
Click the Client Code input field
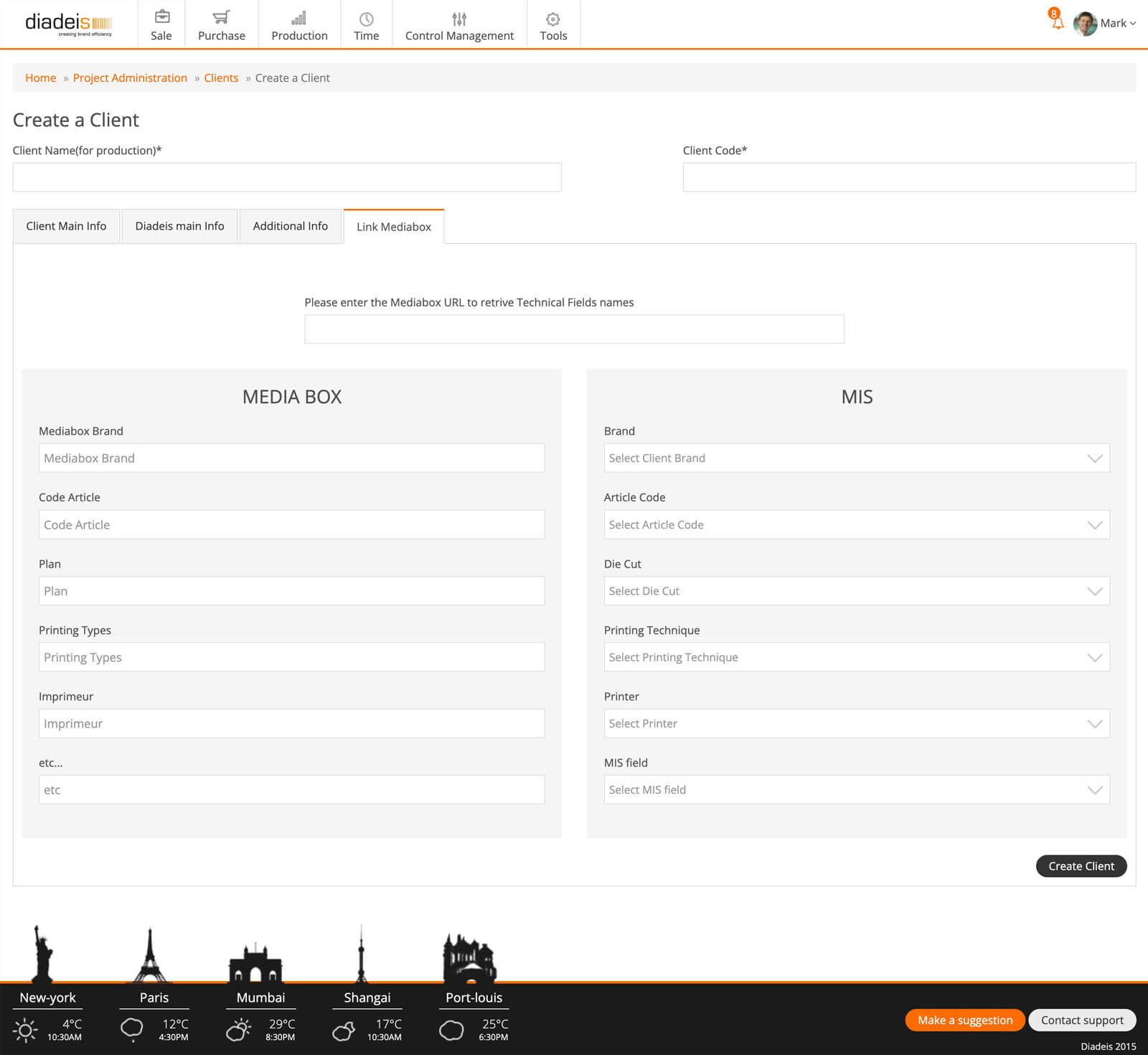pos(908,177)
